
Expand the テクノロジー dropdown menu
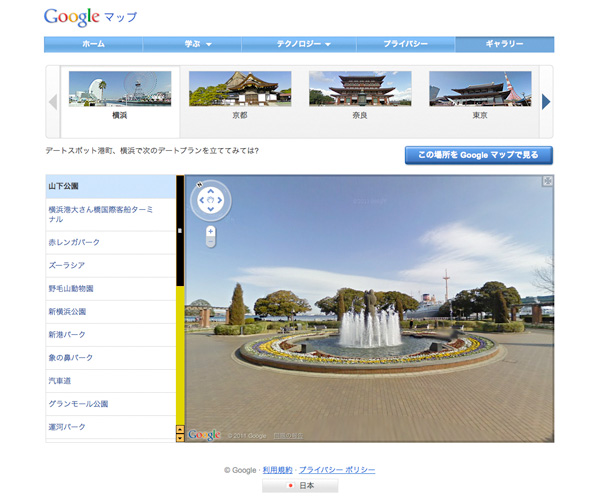(x=298, y=45)
